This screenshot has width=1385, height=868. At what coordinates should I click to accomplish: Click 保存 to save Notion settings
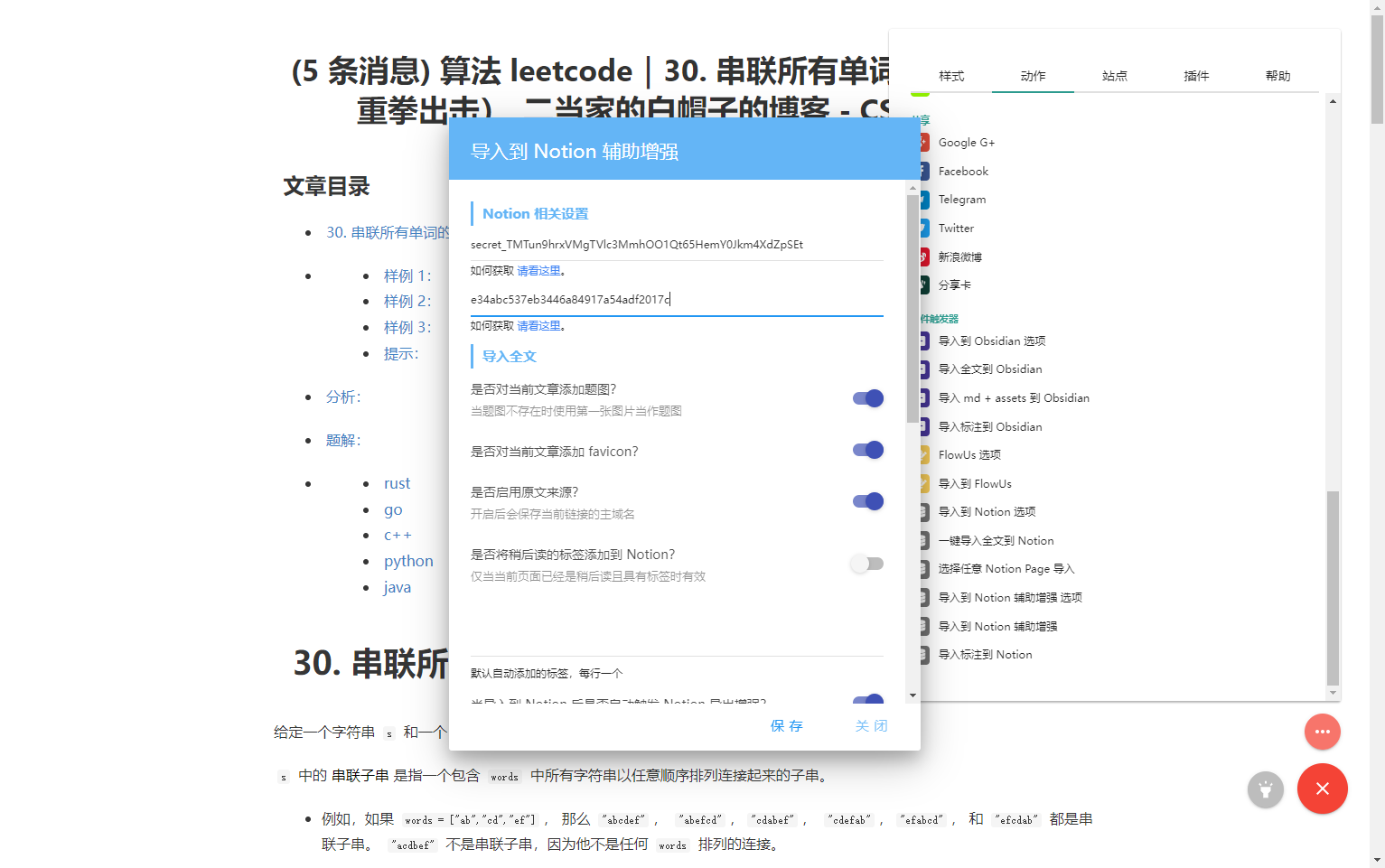click(787, 725)
